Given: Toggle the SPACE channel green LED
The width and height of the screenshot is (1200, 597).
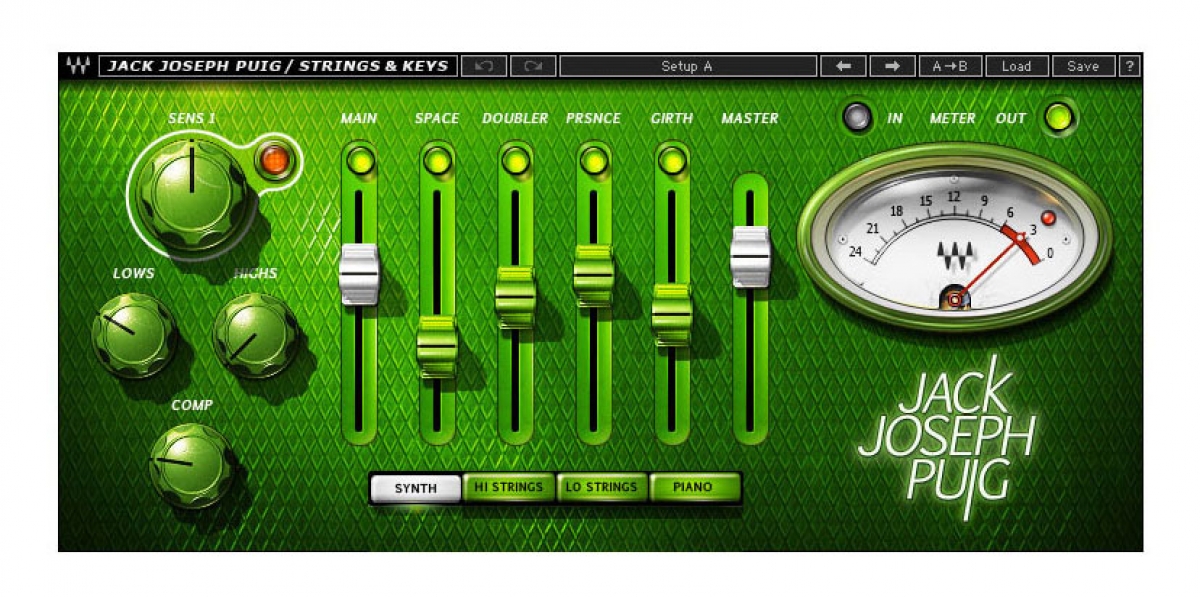Looking at the screenshot, I should pyautogui.click(x=437, y=160).
